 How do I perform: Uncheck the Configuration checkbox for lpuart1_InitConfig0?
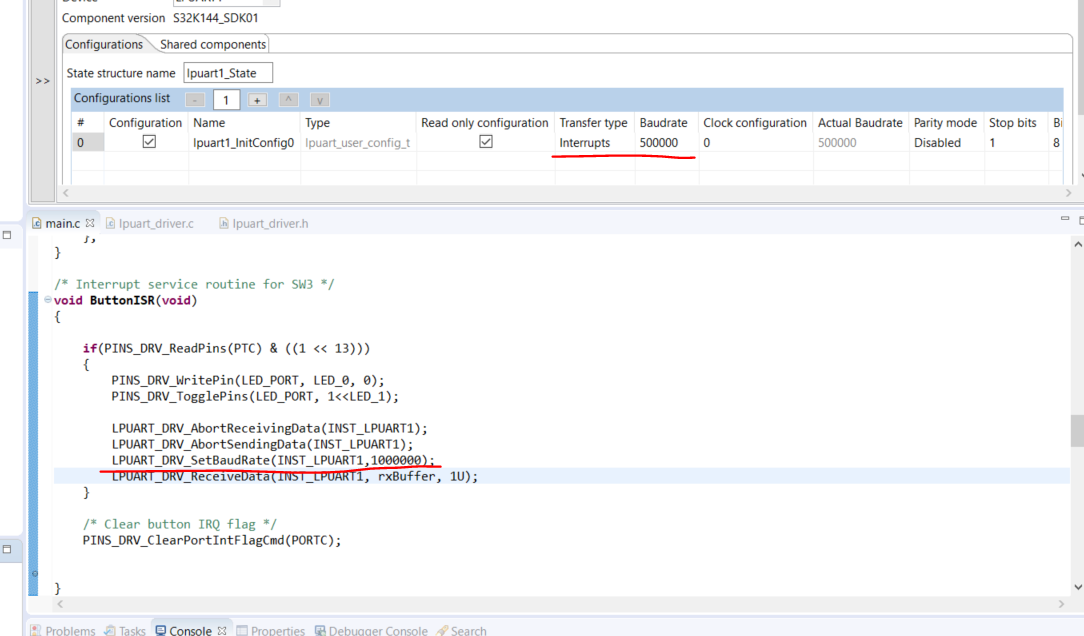tap(148, 141)
